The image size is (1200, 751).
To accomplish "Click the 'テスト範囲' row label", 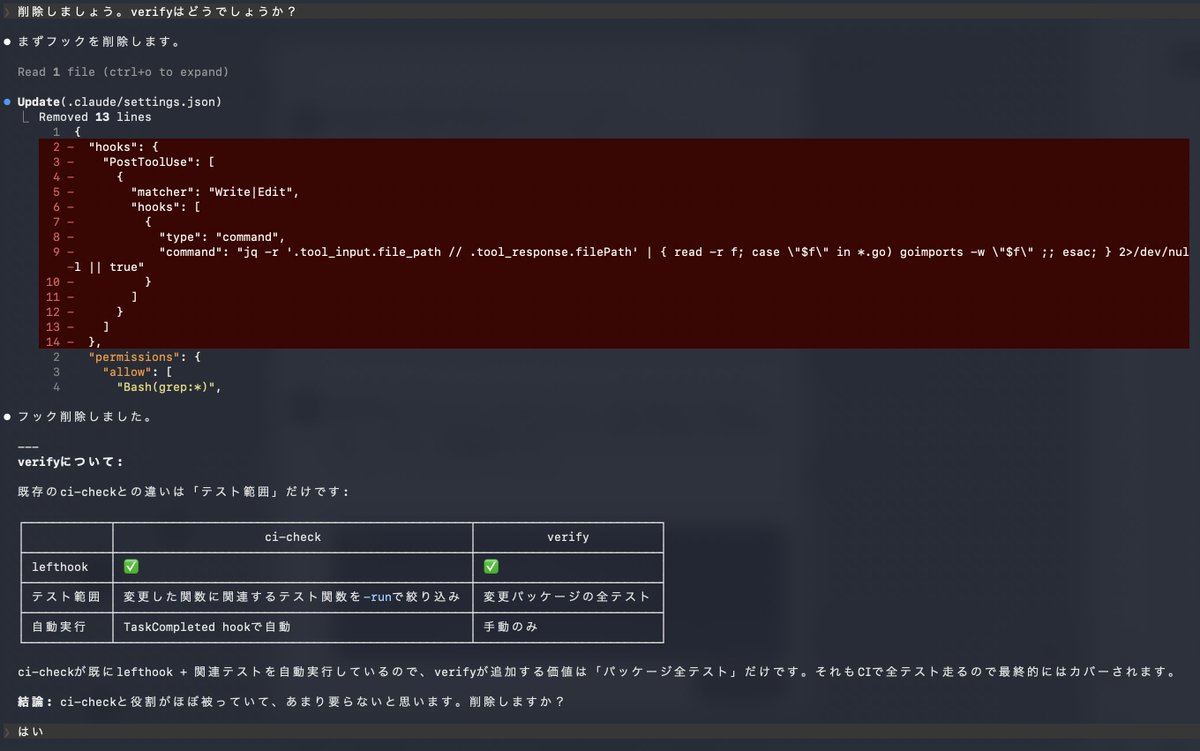I will click(x=66, y=597).
